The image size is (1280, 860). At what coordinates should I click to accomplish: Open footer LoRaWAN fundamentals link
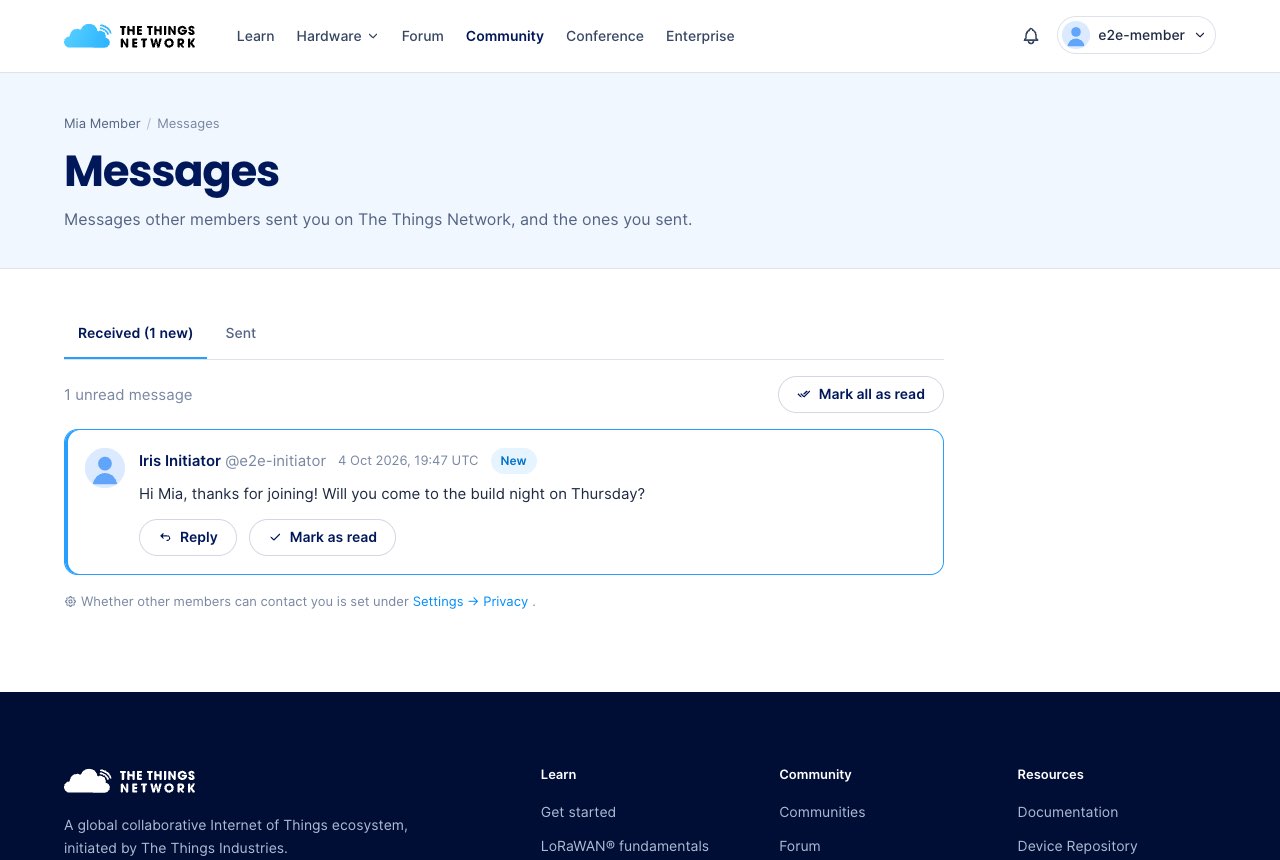click(x=625, y=846)
